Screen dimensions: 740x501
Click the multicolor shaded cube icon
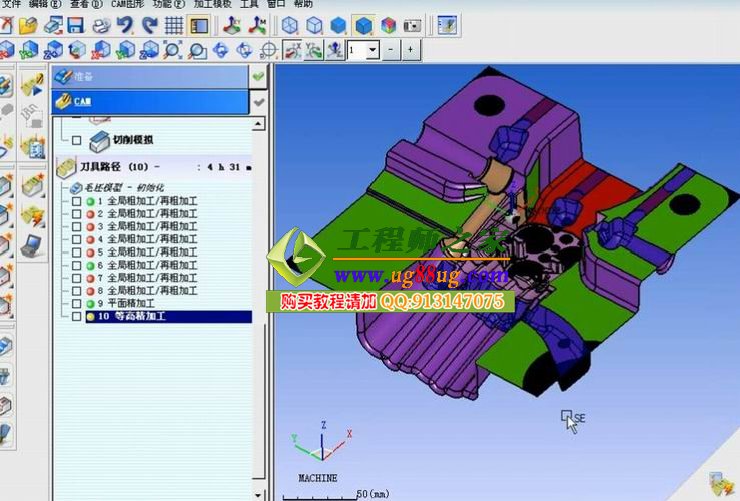pos(388,25)
